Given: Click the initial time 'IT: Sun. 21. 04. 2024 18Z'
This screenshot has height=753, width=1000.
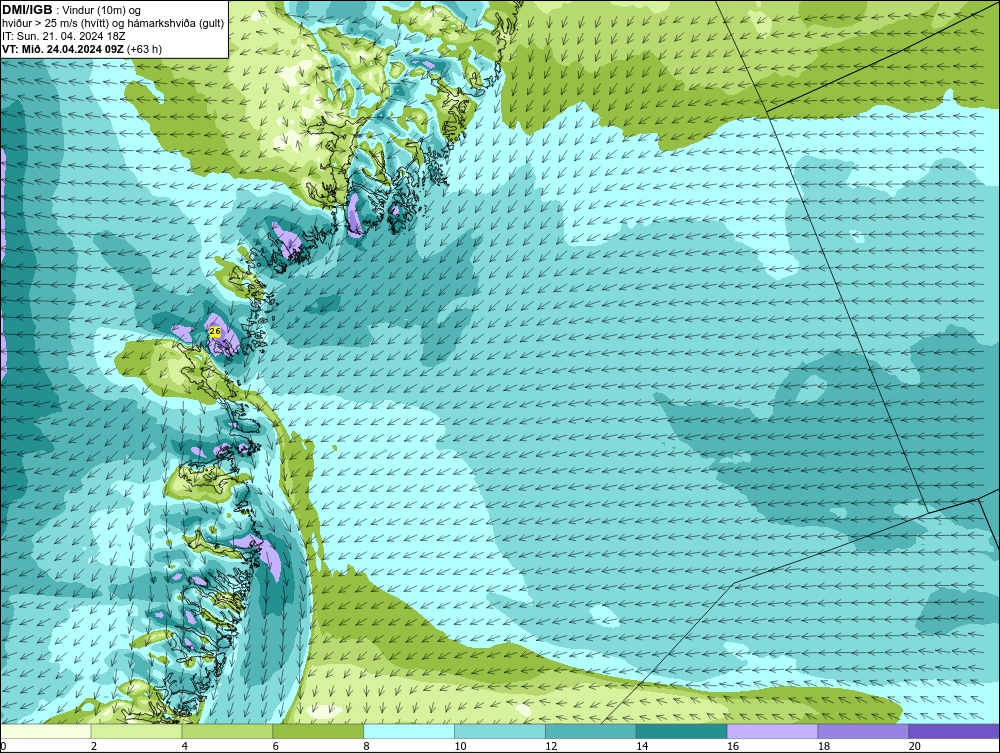Looking at the screenshot, I should coord(64,36).
